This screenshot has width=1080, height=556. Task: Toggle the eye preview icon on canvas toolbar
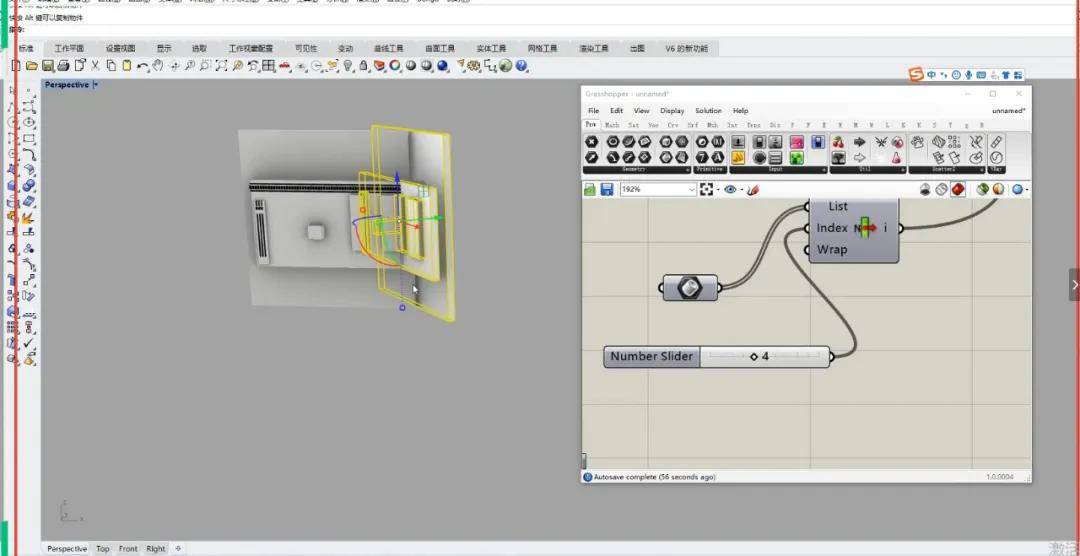tap(730, 189)
